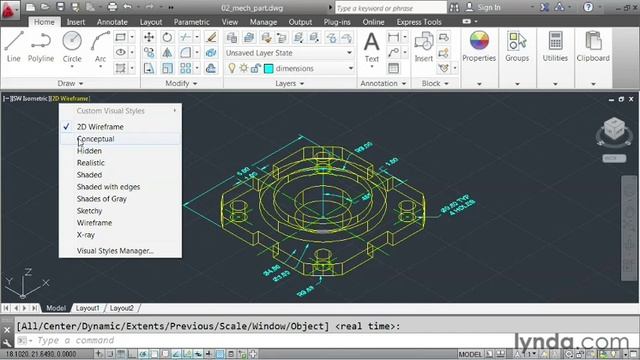Select the Array tool

[185, 68]
